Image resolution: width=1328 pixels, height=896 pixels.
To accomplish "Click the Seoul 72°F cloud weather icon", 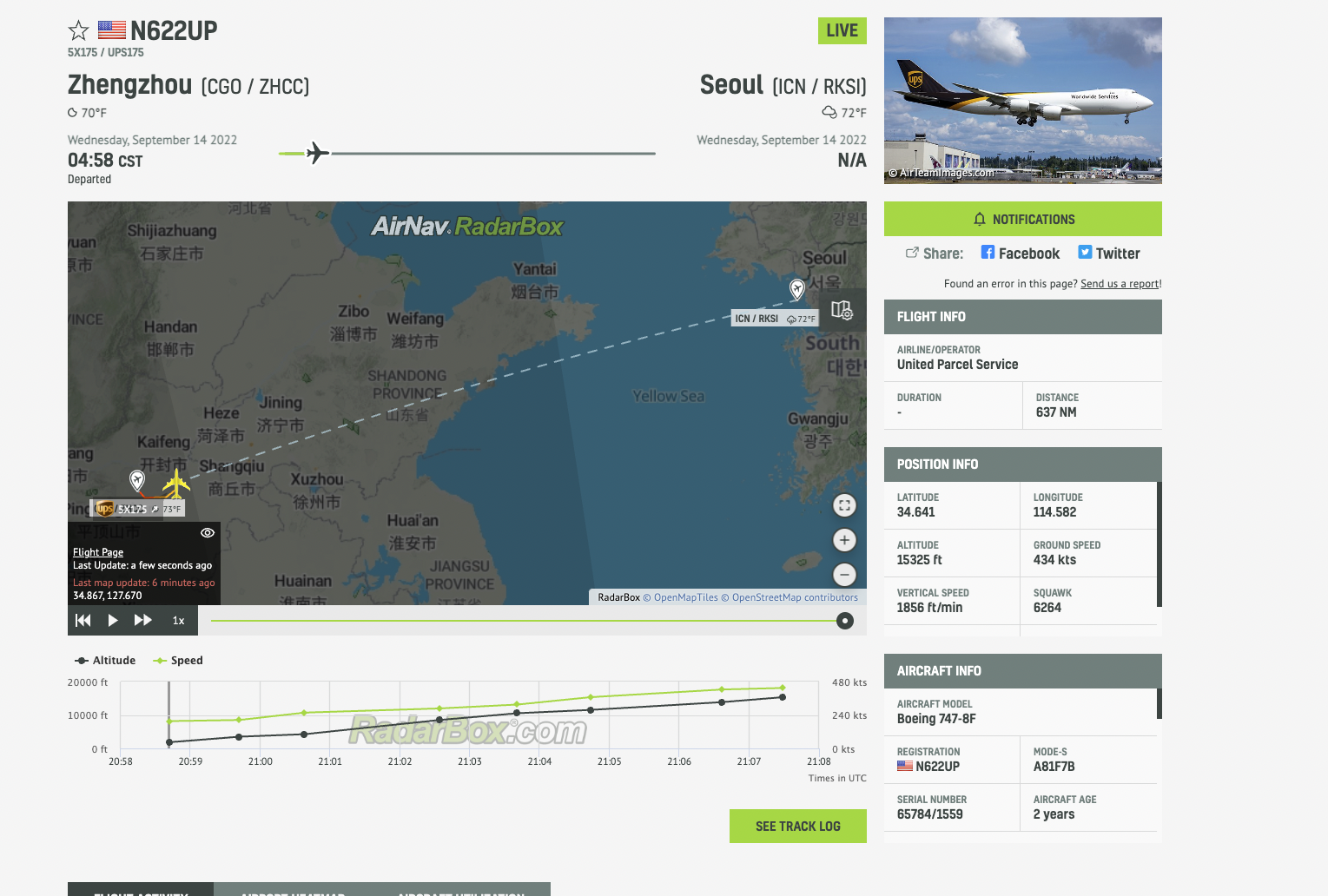I will [x=829, y=112].
